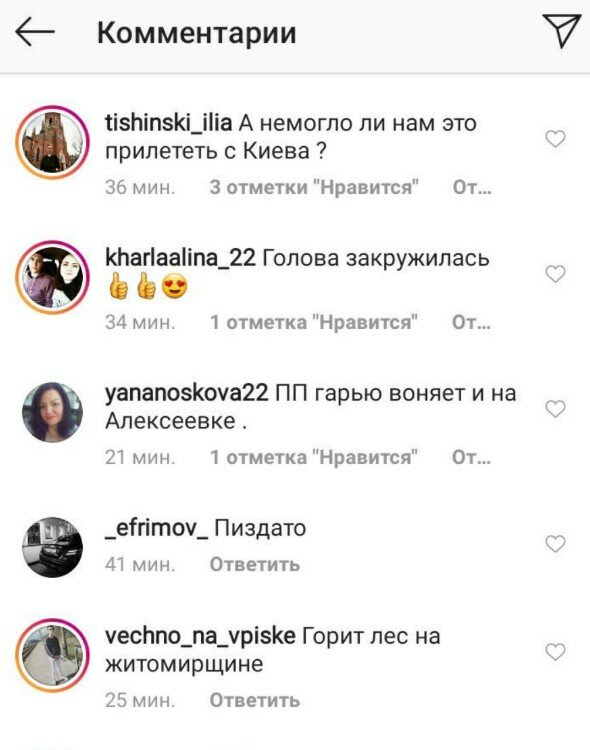Open username tishinski_ilia link
The image size is (590, 750).
pos(168,123)
